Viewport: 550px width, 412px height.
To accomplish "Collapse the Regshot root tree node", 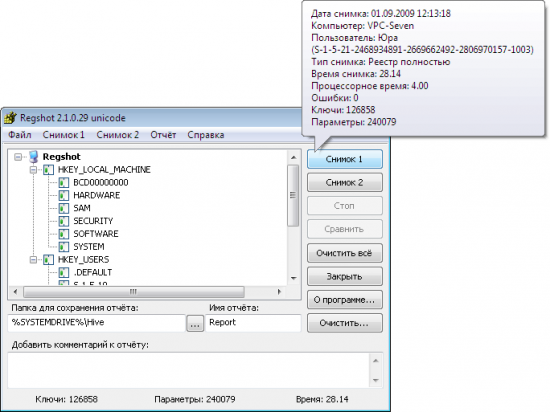I will pyautogui.click(x=18, y=157).
